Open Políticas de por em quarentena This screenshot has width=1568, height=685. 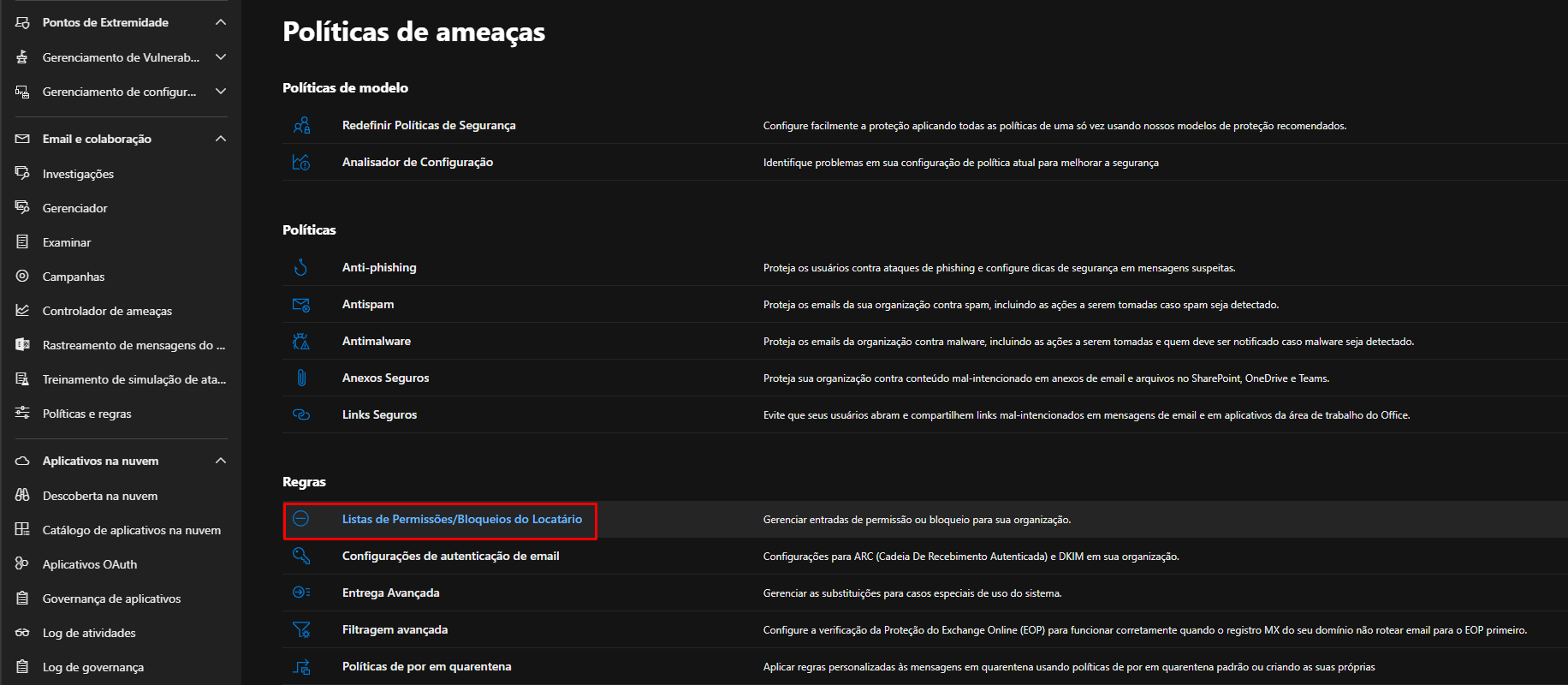[x=427, y=666]
